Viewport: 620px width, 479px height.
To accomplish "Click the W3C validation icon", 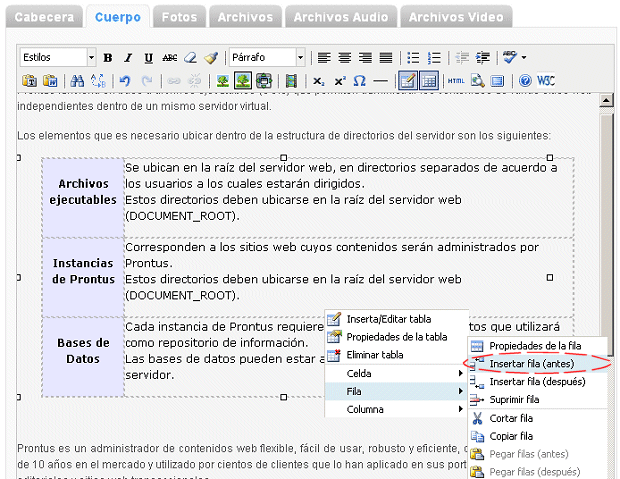I will pyautogui.click(x=546, y=81).
